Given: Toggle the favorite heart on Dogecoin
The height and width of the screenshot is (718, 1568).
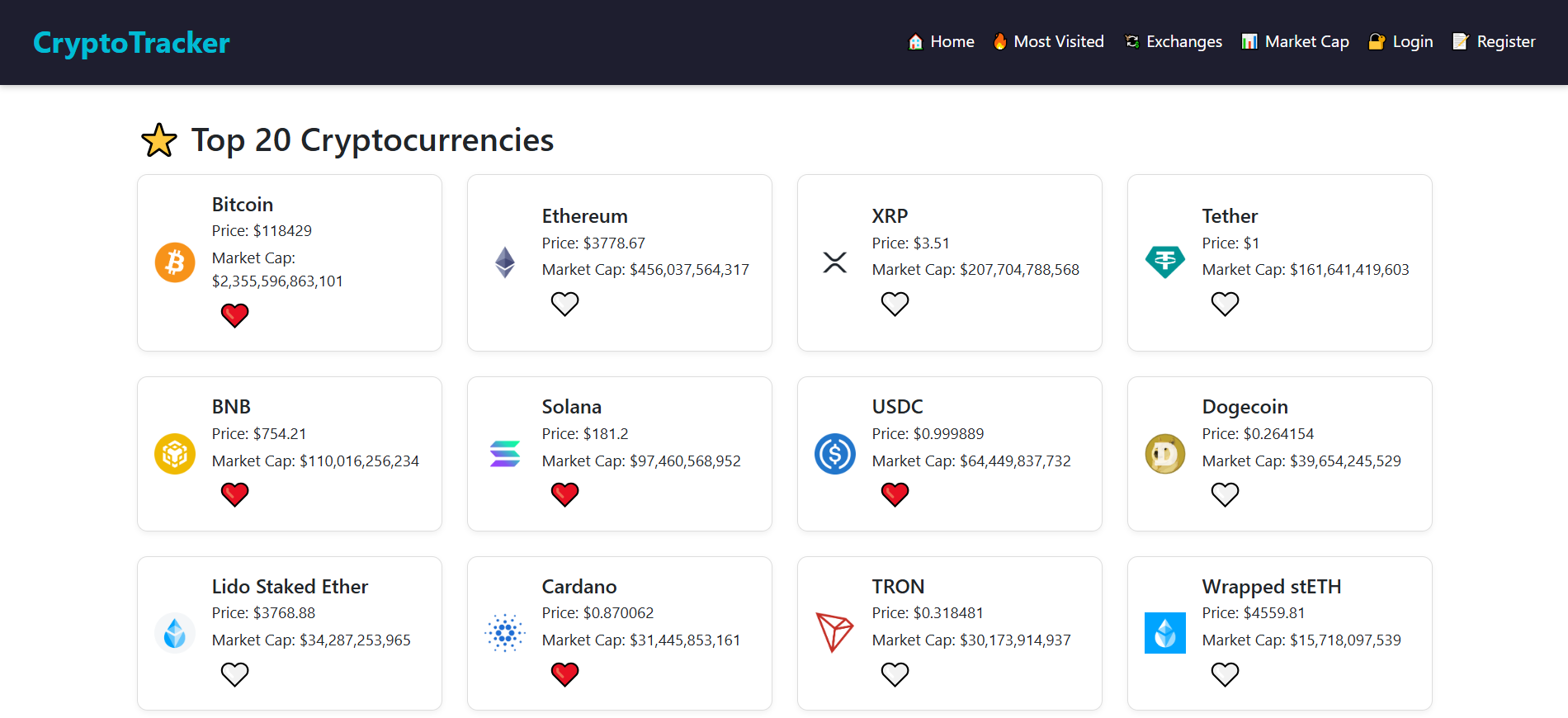Looking at the screenshot, I should (x=1225, y=494).
